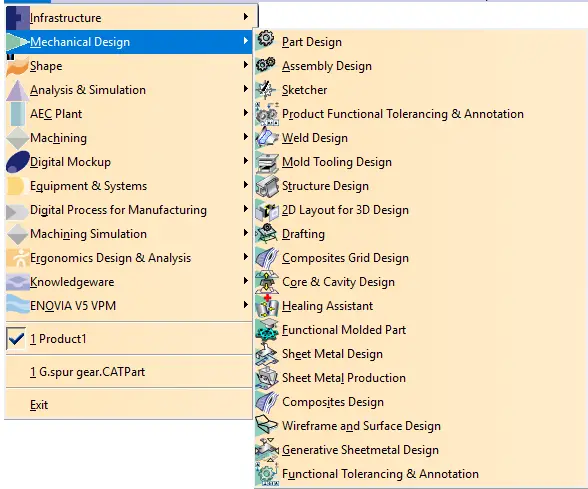Click the Part Design gear icon
The width and height of the screenshot is (588, 489).
tap(266, 39)
